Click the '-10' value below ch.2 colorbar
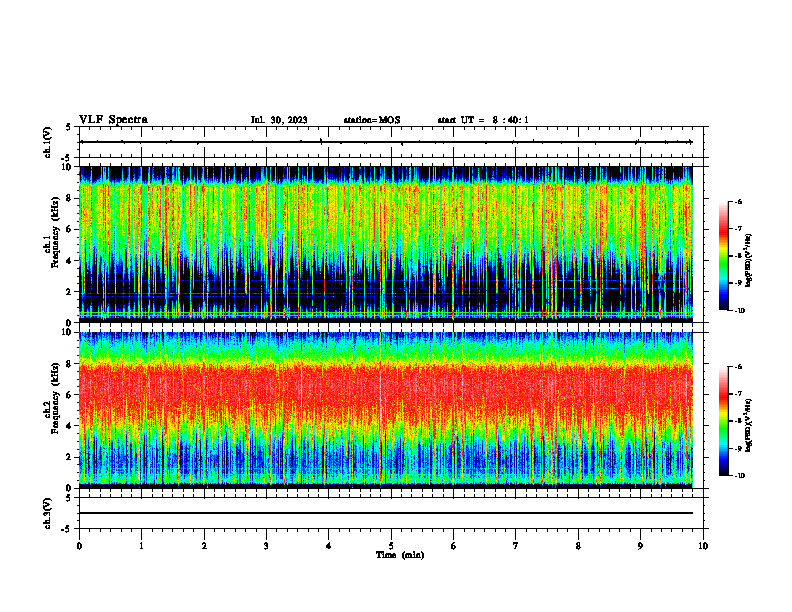 739,476
